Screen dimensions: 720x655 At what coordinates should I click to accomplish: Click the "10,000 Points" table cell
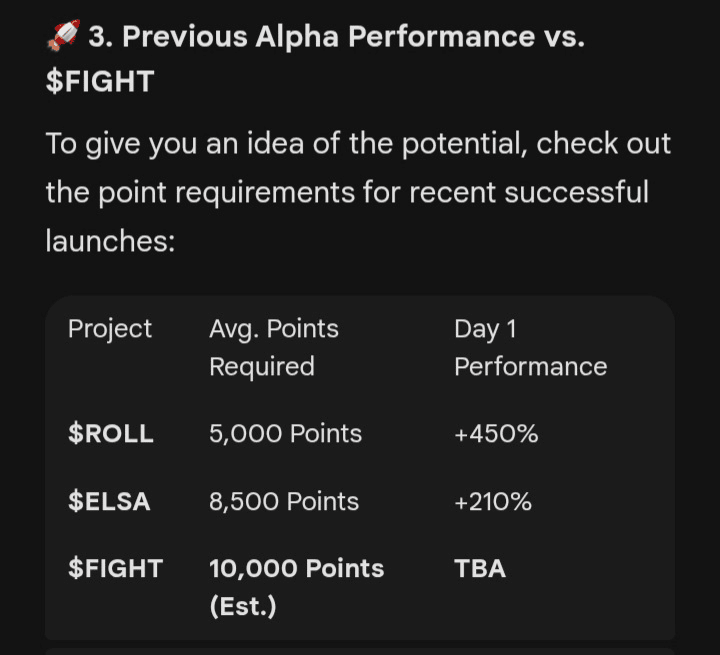pos(296,568)
